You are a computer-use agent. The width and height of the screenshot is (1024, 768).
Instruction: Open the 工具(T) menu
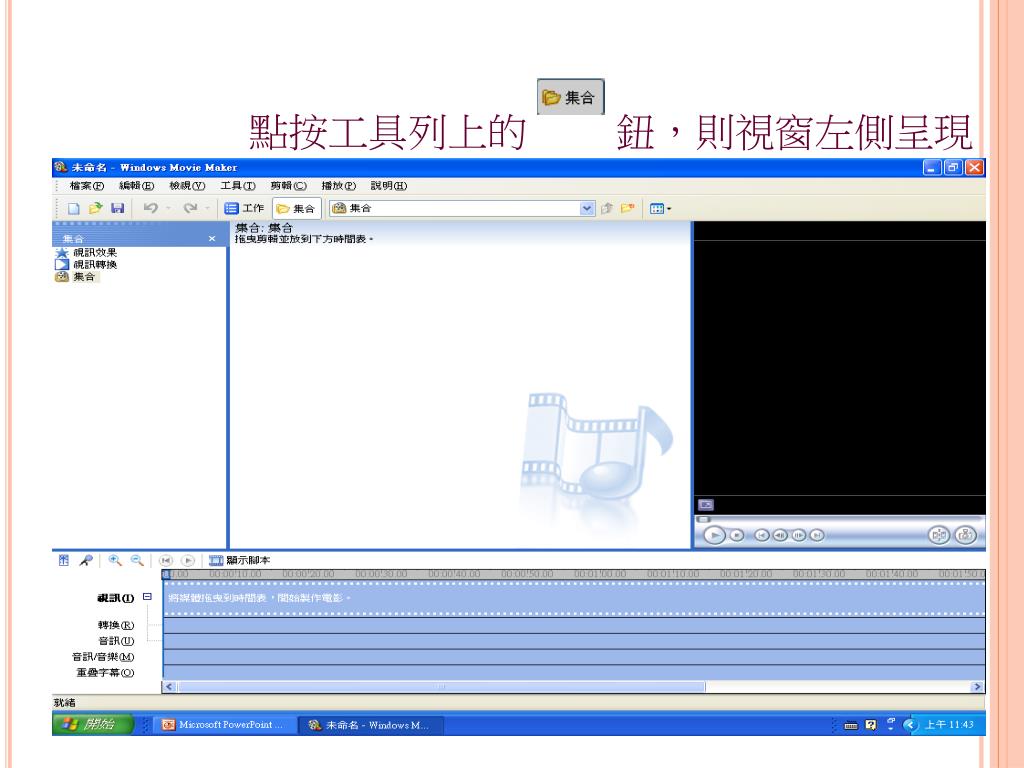point(238,186)
